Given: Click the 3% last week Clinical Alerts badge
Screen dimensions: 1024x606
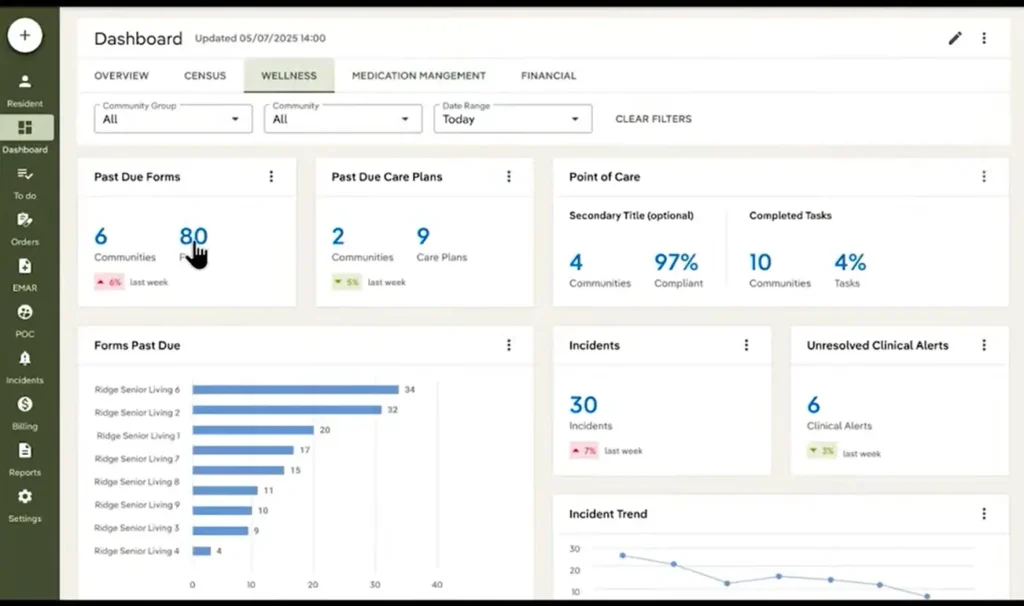Looking at the screenshot, I should 822,451.
